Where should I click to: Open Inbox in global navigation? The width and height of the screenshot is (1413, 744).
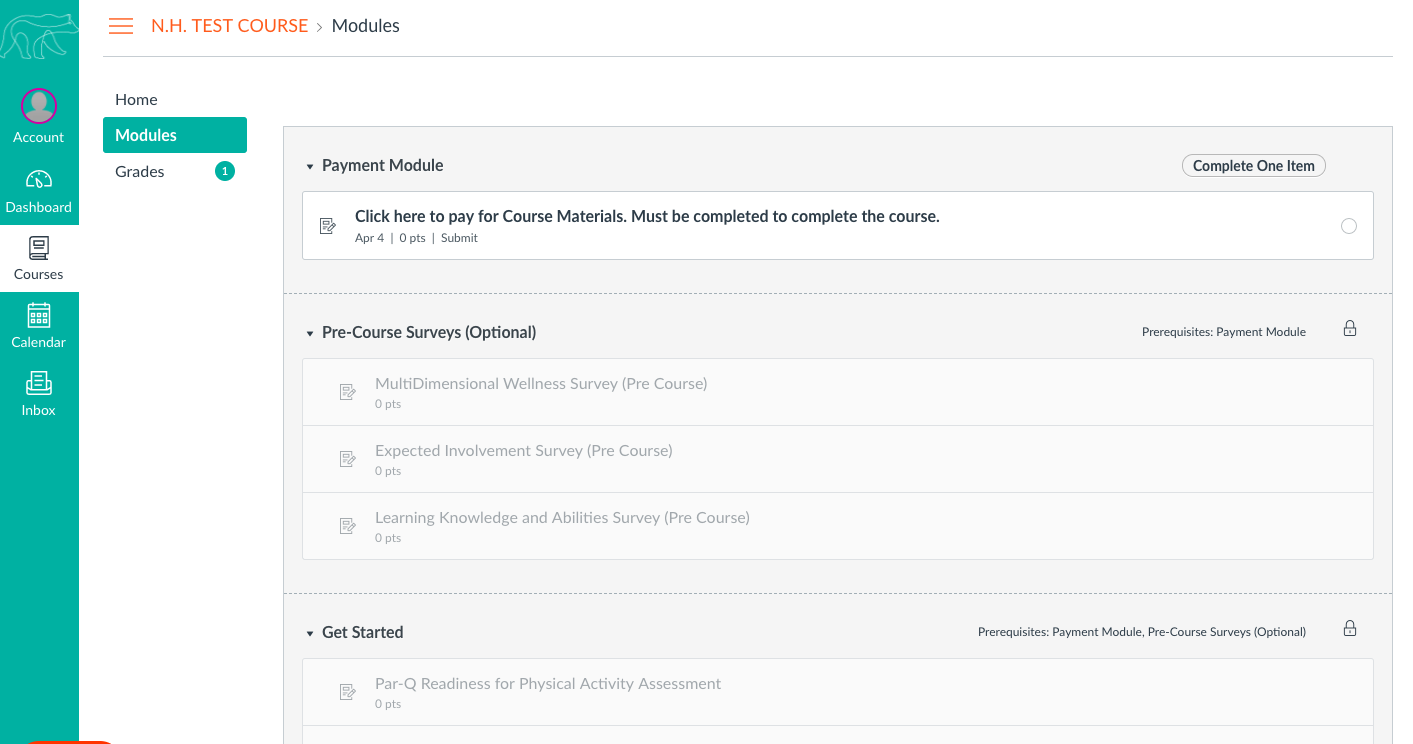(39, 394)
